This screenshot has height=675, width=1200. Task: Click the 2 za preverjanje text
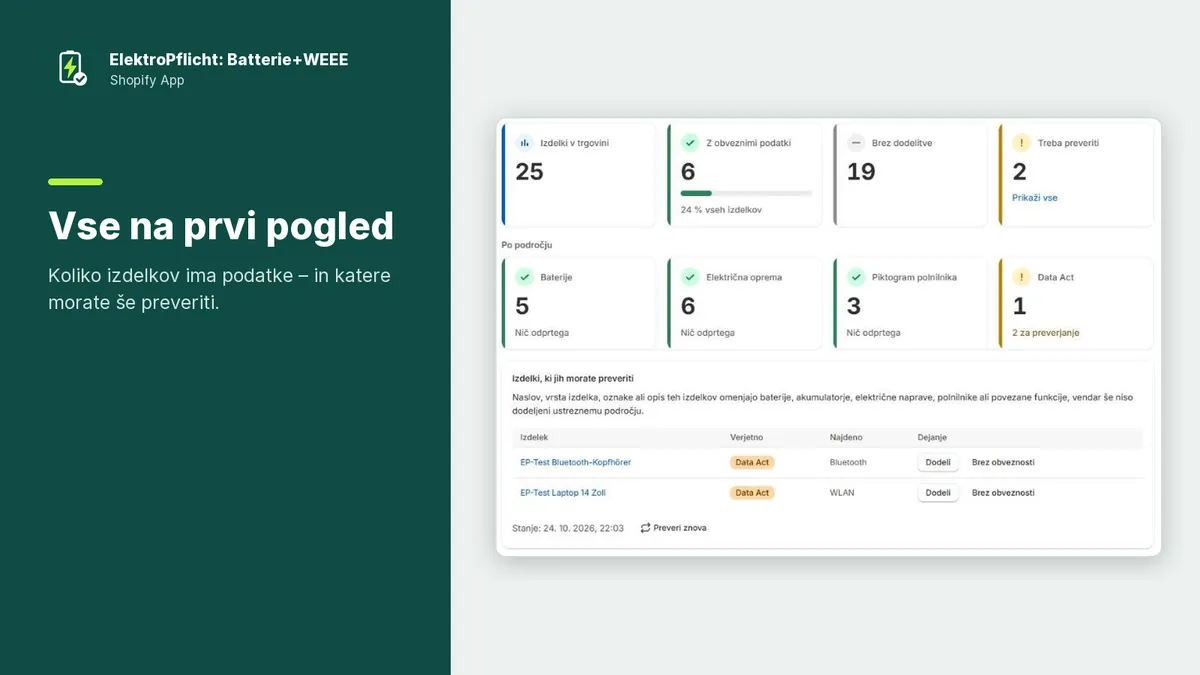coord(1045,332)
